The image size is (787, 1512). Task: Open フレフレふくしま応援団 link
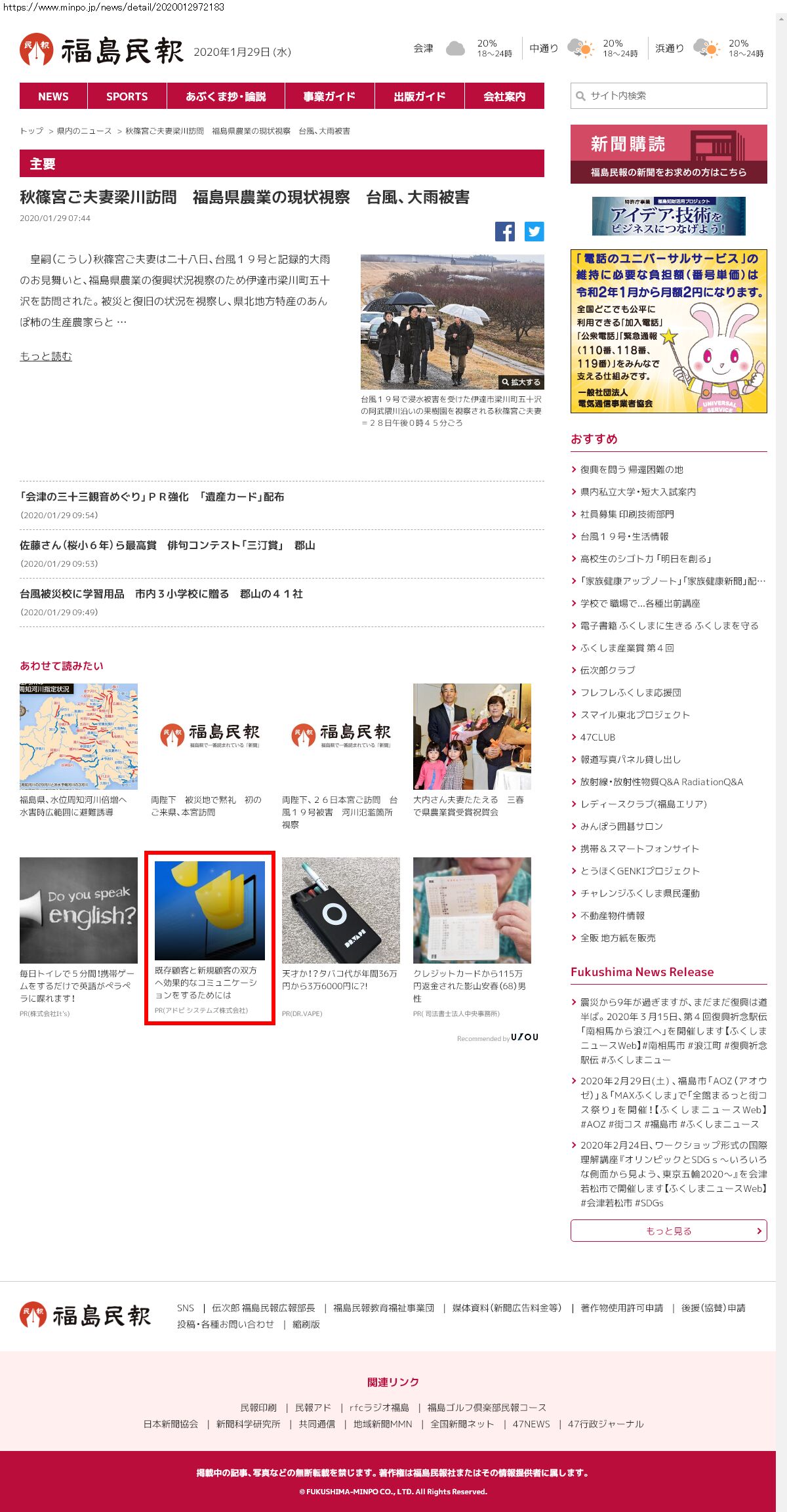tap(631, 693)
